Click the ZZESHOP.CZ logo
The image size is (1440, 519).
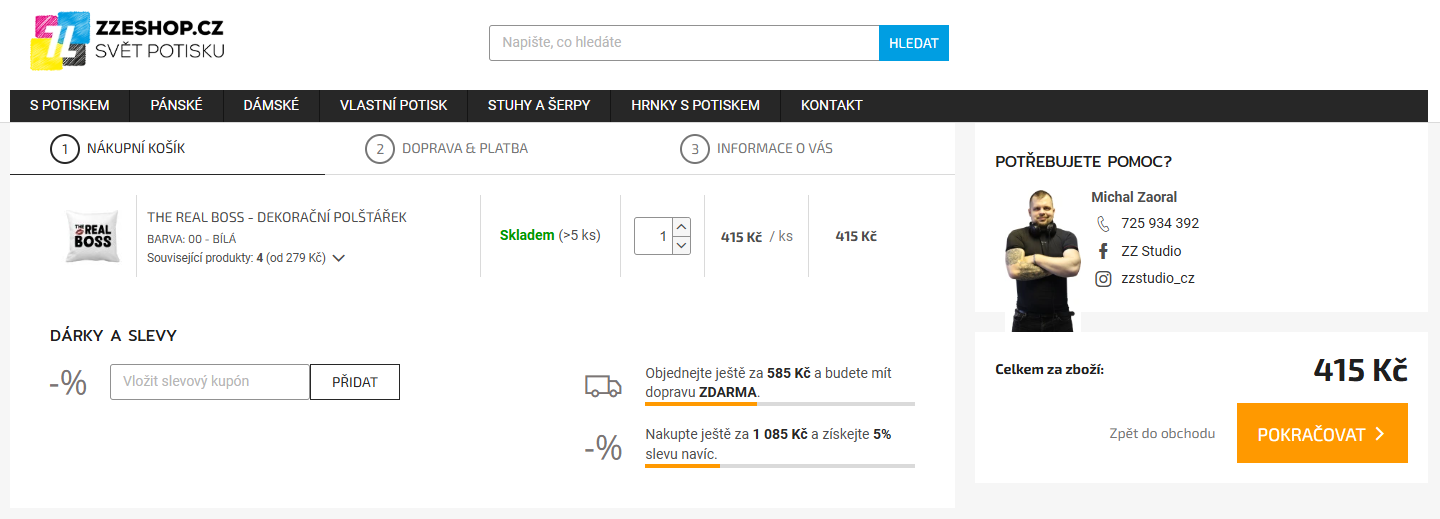click(128, 41)
